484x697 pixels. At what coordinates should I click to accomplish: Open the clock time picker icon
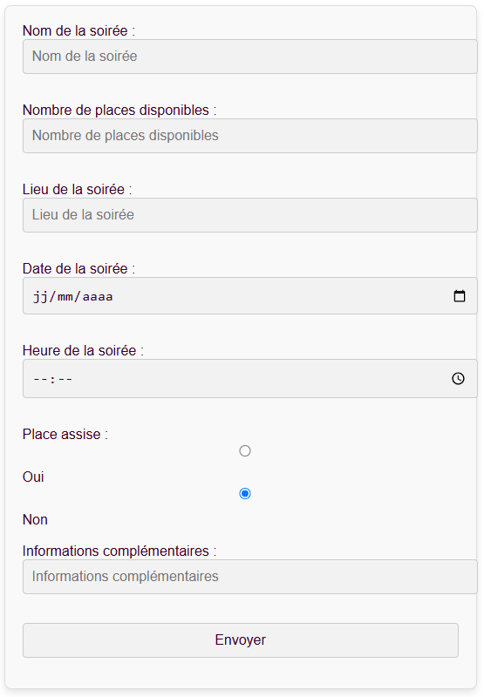click(x=458, y=378)
